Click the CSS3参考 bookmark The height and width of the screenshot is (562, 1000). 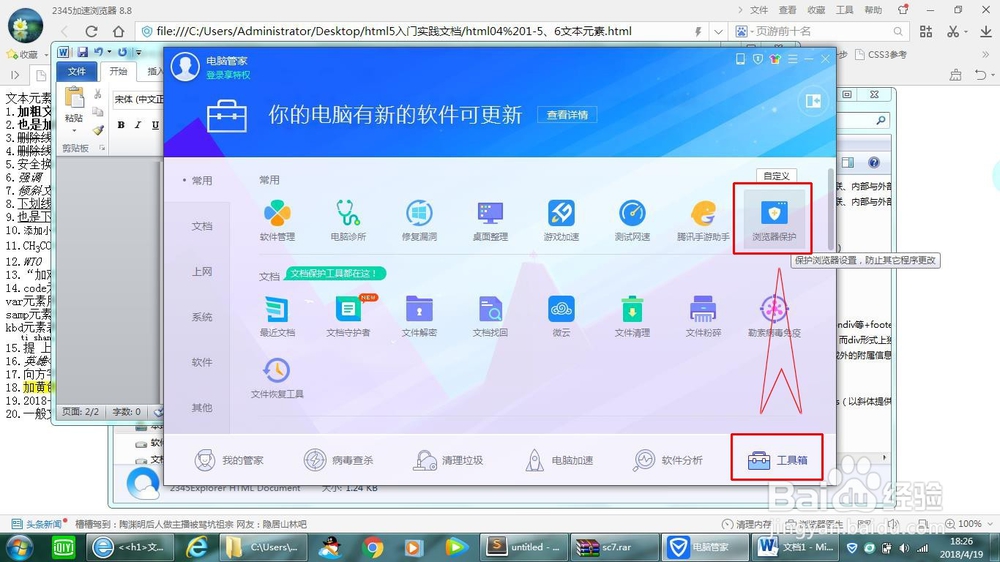click(x=881, y=55)
